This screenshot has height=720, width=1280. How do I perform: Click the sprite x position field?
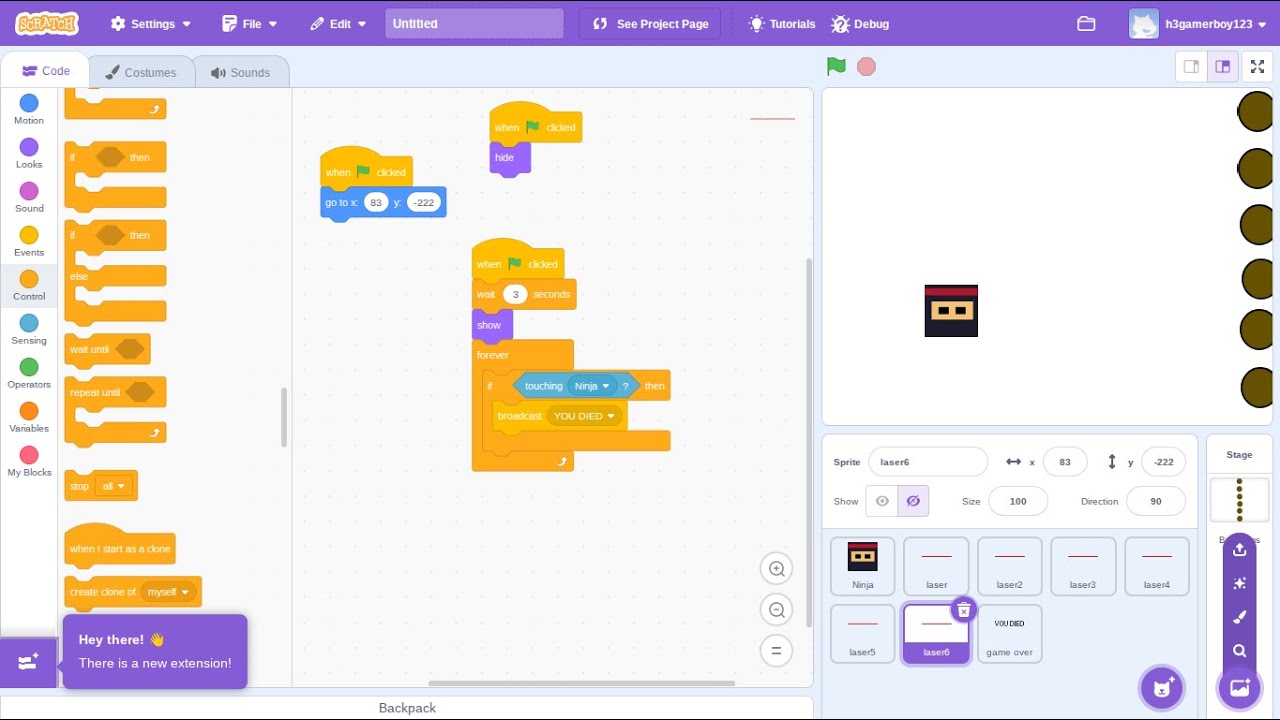pos(1065,462)
